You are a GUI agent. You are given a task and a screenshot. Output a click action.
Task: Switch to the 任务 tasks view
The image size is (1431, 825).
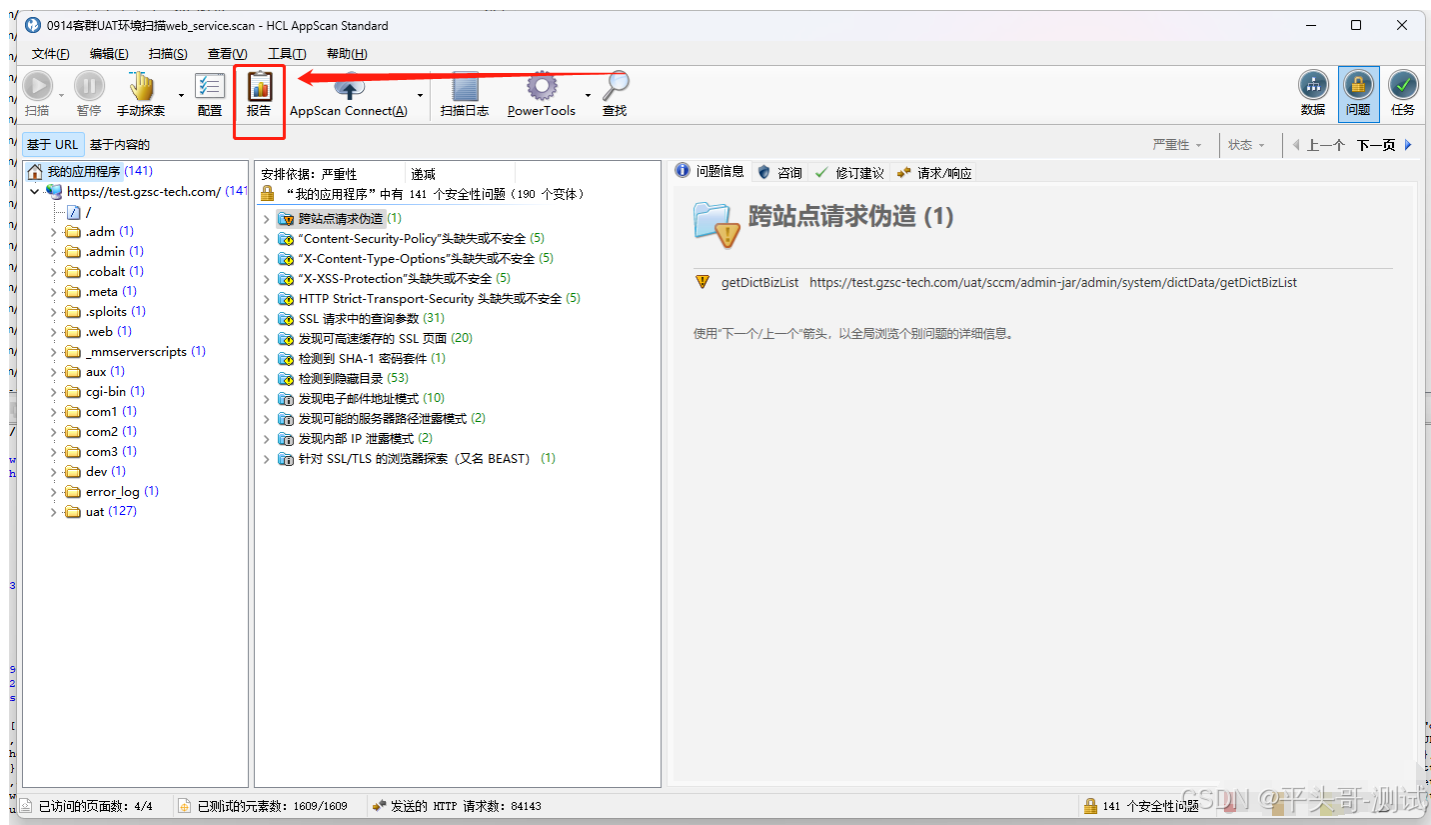pyautogui.click(x=1403, y=94)
